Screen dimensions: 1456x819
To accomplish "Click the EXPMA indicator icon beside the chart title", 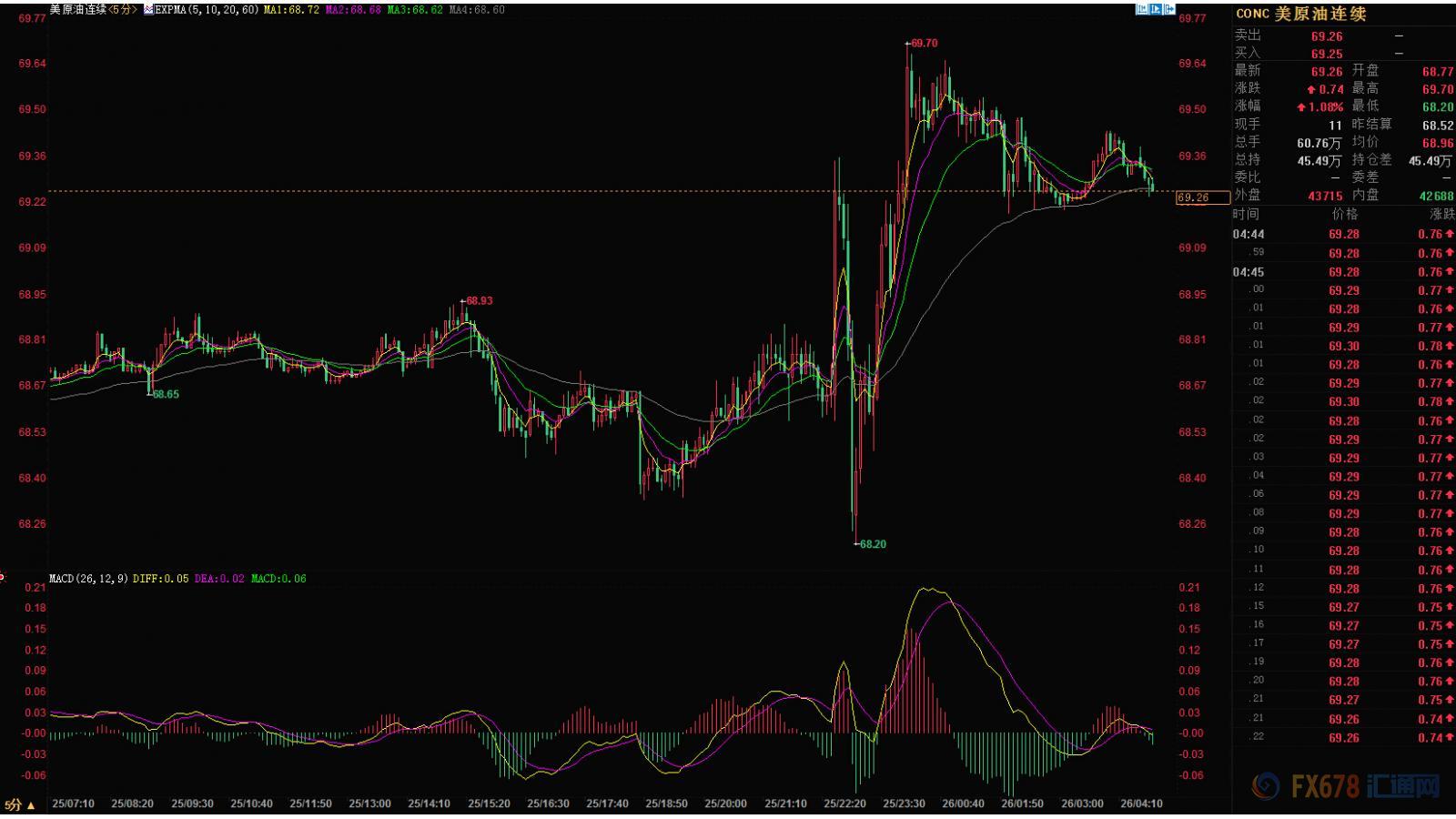I will 148,10.
